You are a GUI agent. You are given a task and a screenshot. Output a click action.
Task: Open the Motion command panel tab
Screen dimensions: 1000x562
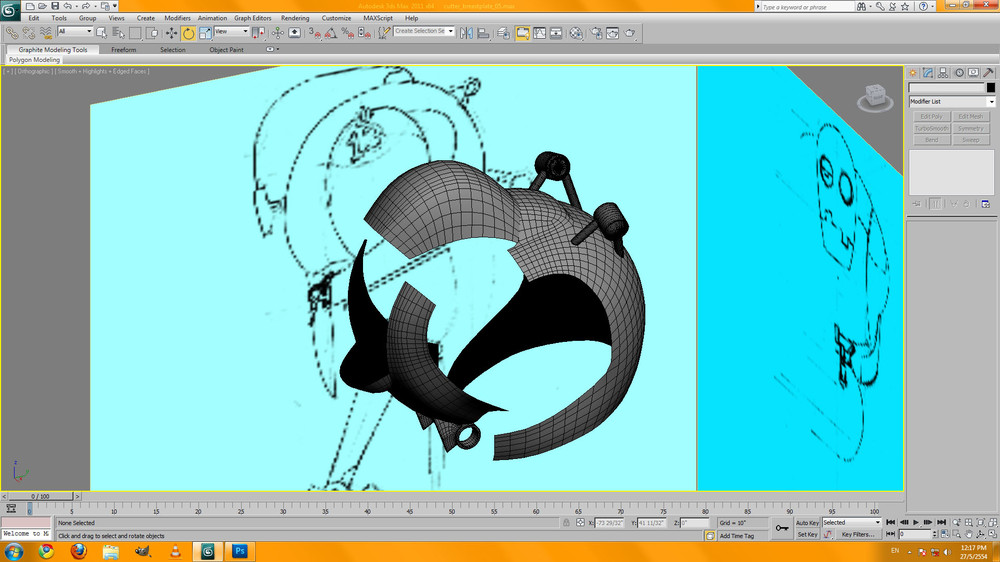tap(958, 73)
